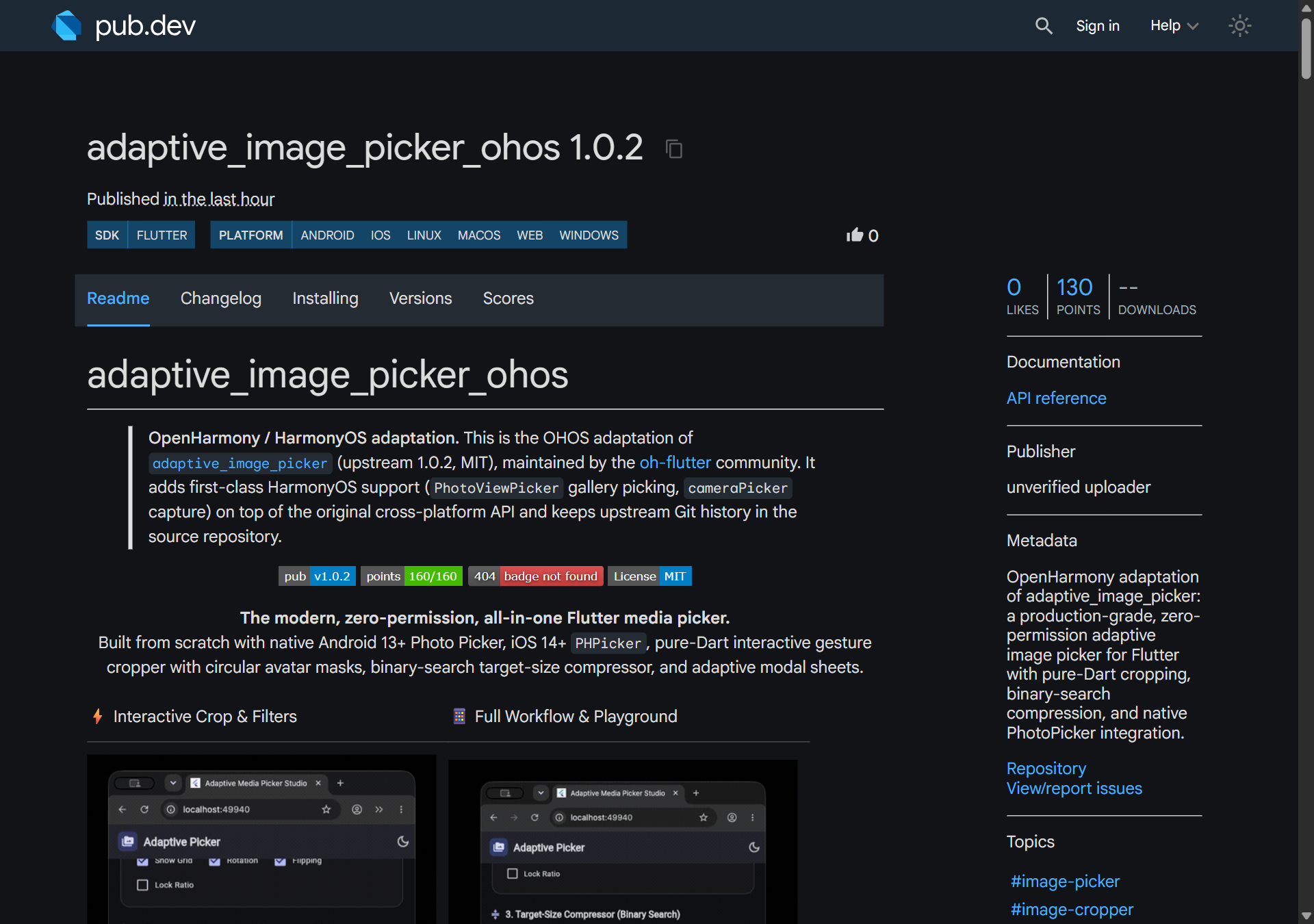Select the WINDOWS platform tag
This screenshot has width=1314, height=924.
point(589,235)
